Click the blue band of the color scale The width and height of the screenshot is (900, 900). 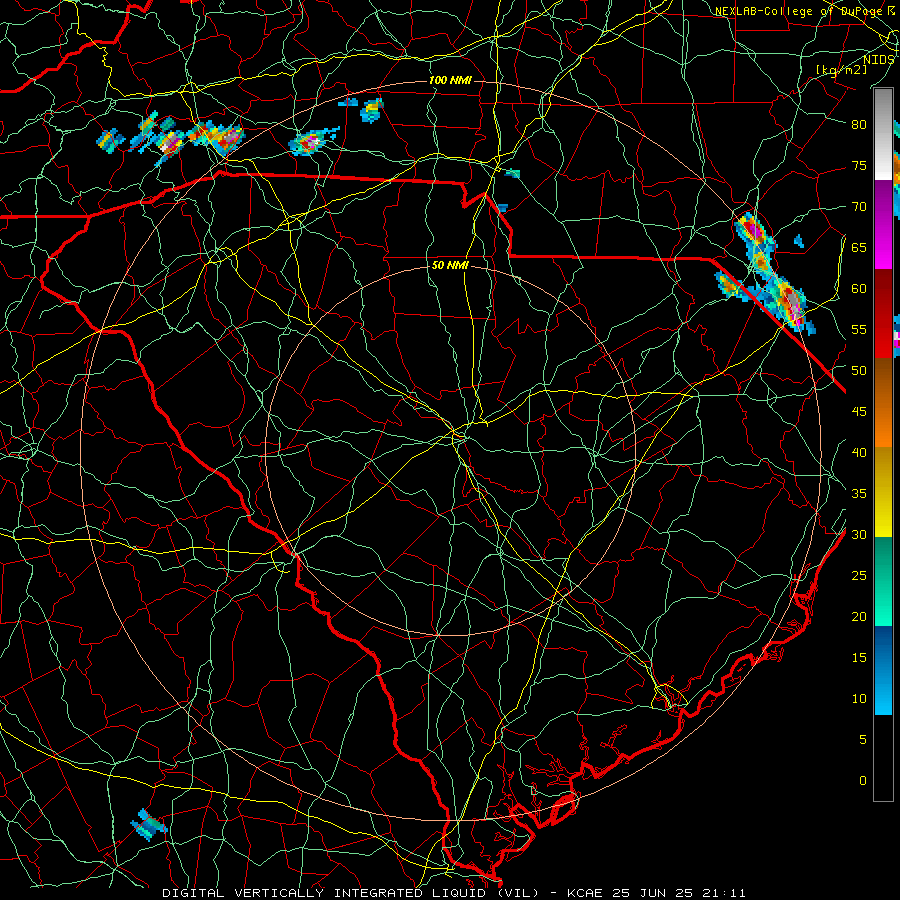883,670
